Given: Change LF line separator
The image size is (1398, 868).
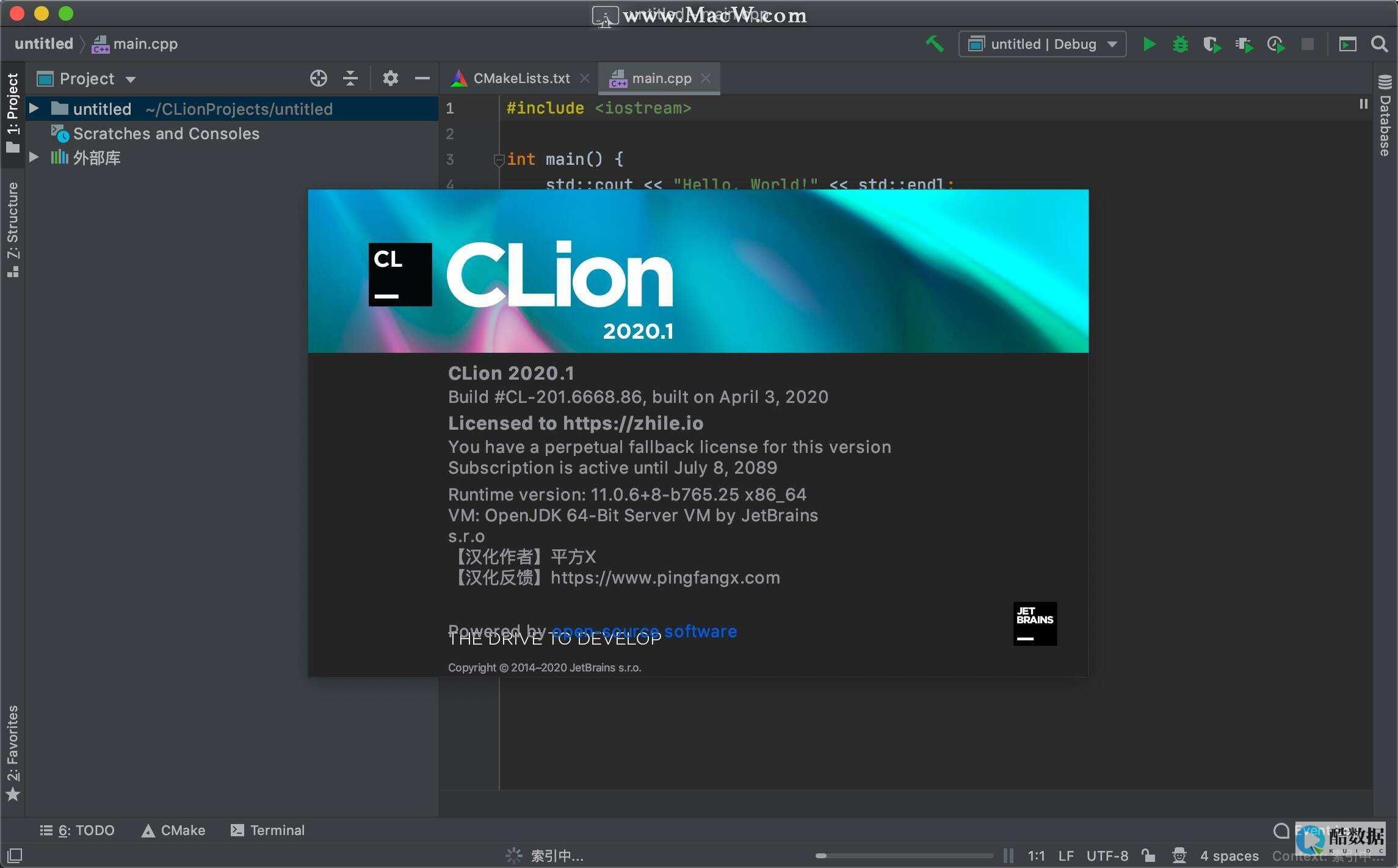Looking at the screenshot, I should tap(1066, 856).
